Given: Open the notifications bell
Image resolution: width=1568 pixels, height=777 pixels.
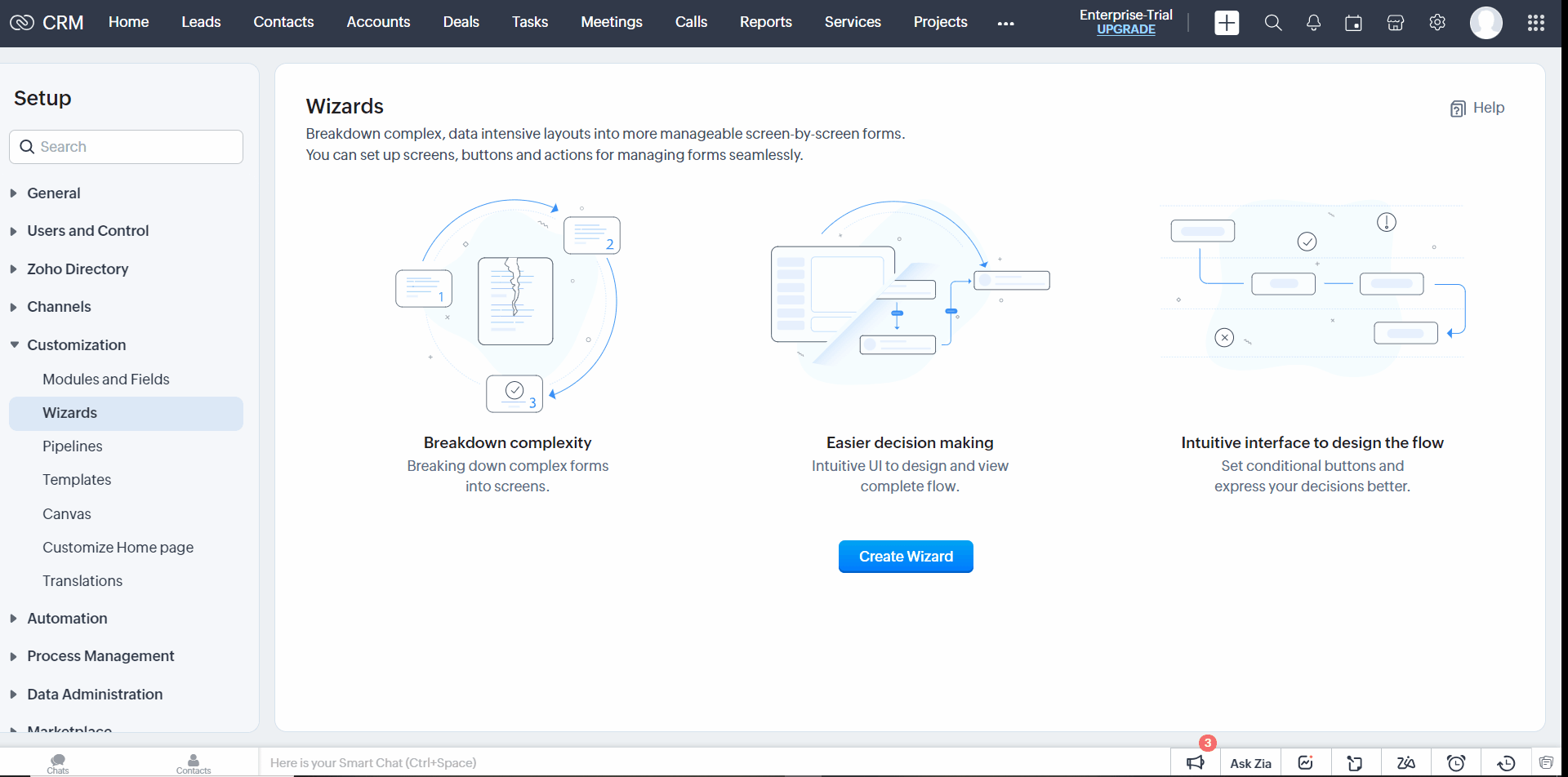Looking at the screenshot, I should (x=1313, y=23).
